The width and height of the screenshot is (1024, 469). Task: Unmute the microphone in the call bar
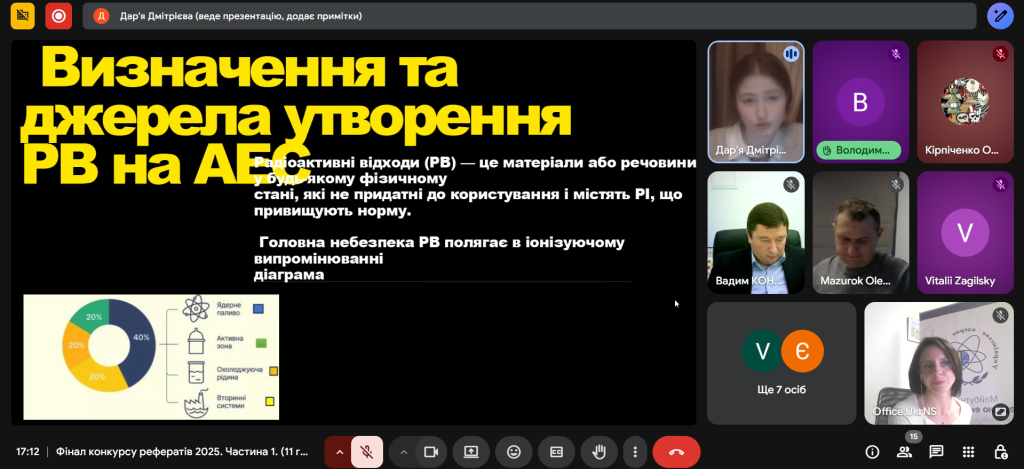point(367,452)
